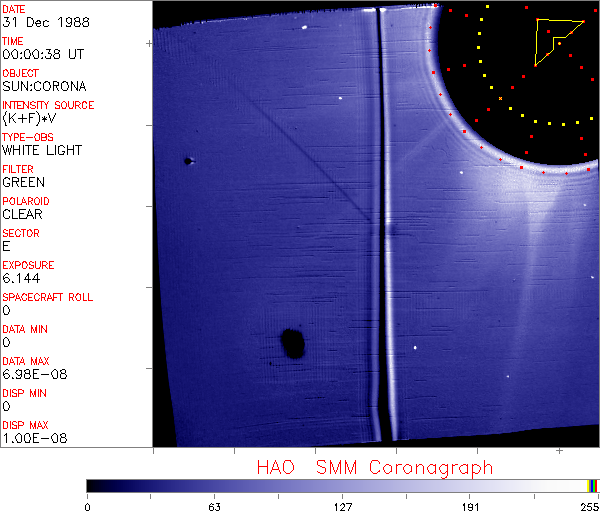Click the OBJECT label
The height and width of the screenshot is (512, 600).
pos(21,73)
